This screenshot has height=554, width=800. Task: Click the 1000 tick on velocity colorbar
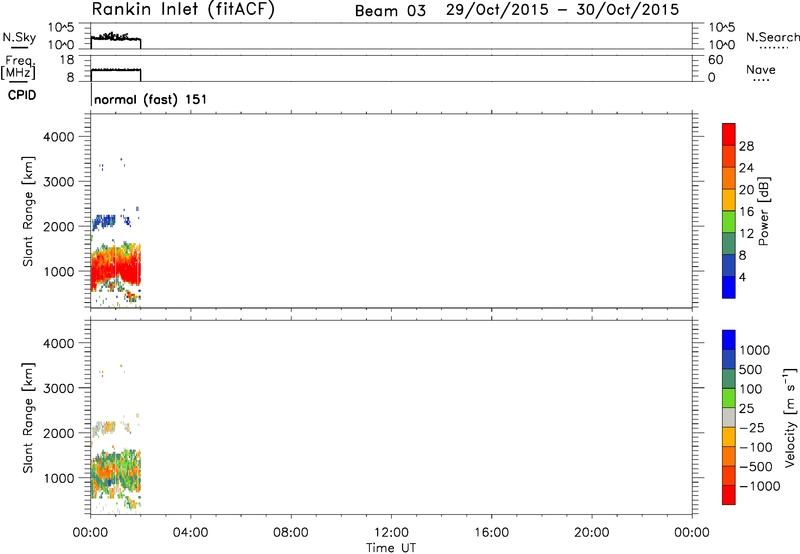(754, 350)
